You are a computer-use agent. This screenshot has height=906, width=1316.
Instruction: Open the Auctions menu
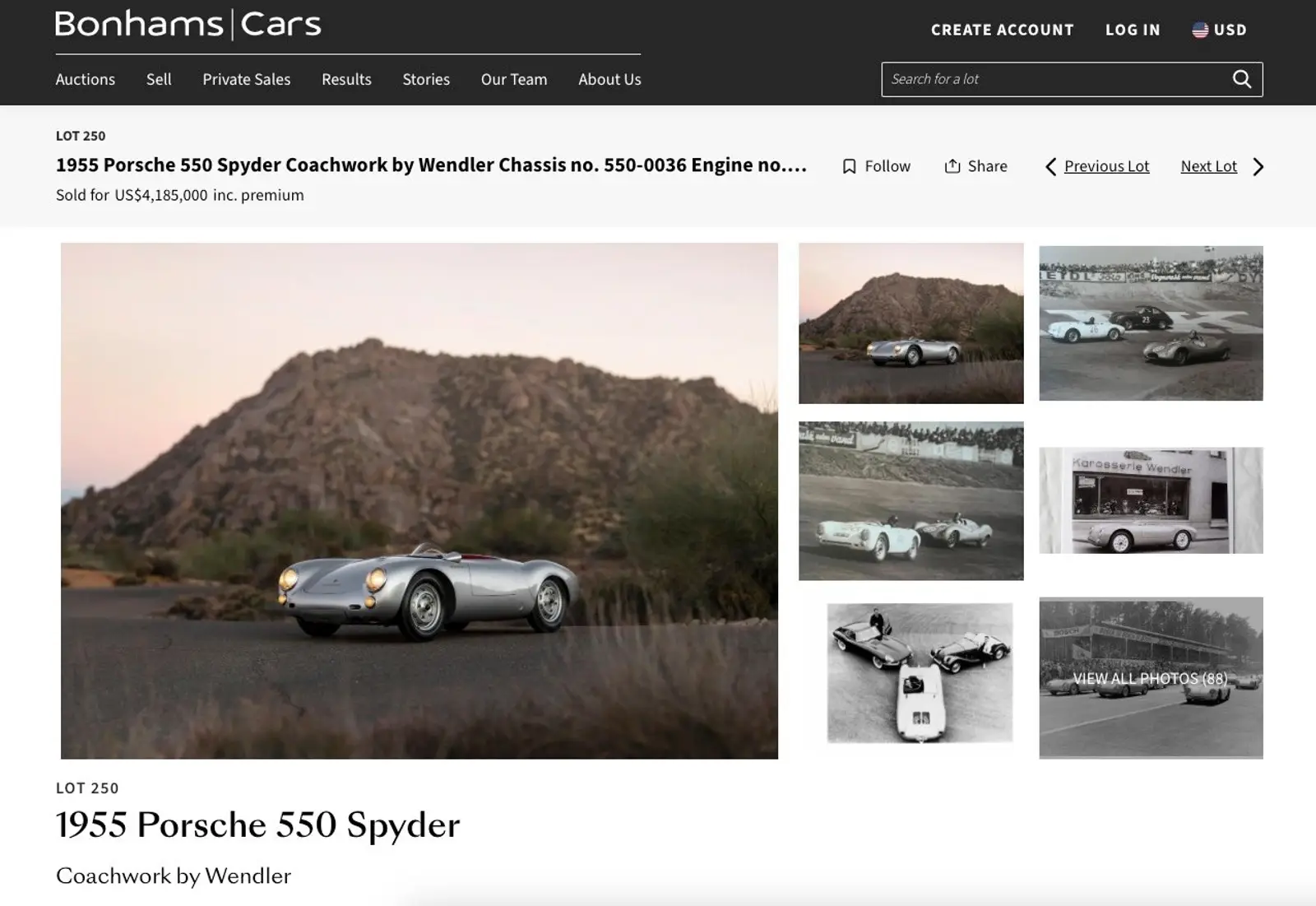pos(86,80)
